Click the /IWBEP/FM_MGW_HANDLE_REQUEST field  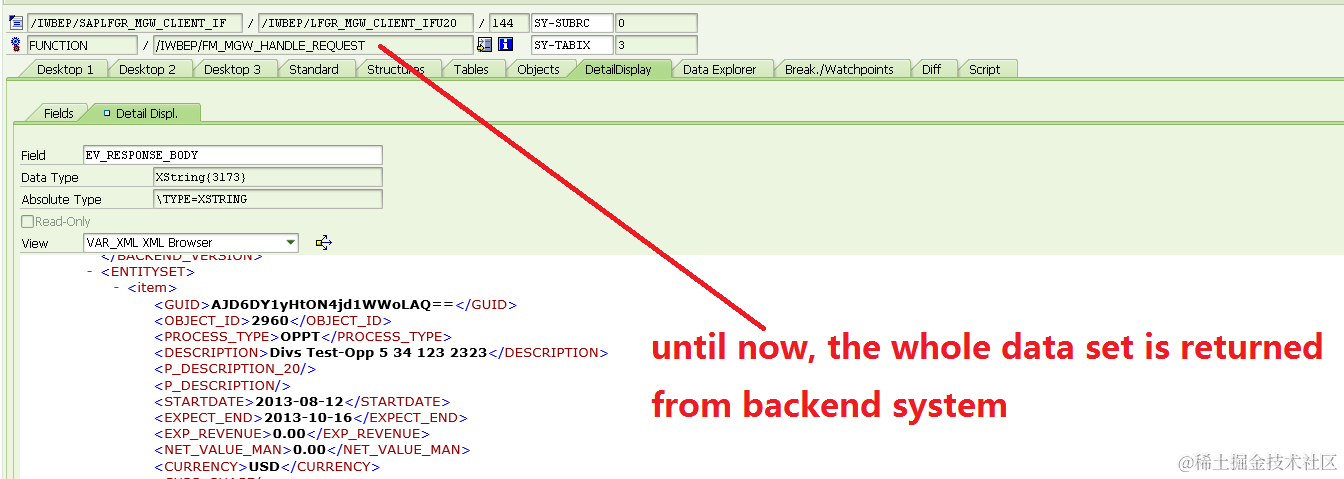point(313,45)
